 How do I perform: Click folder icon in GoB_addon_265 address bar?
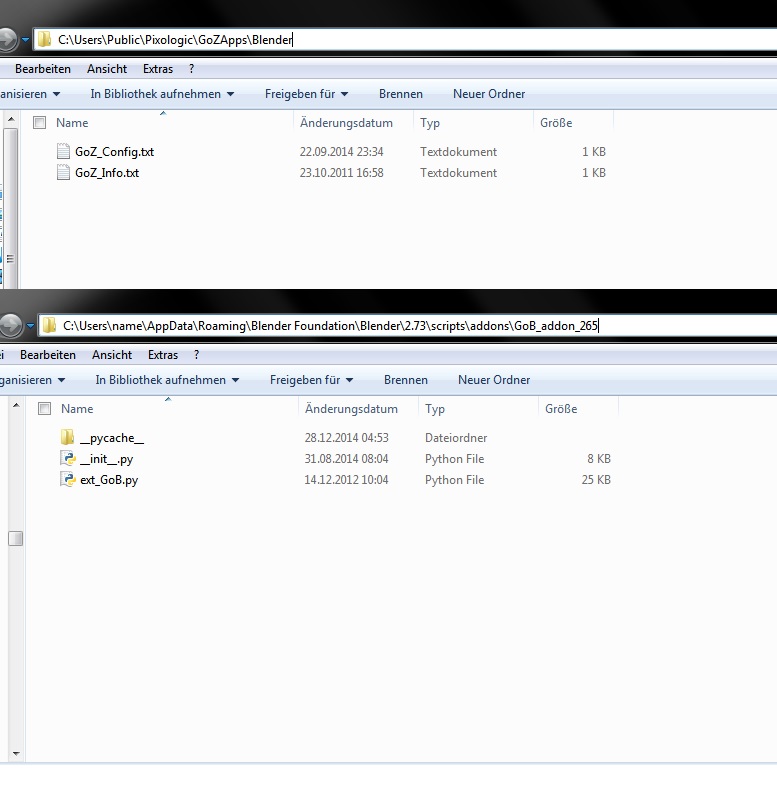coord(48,325)
